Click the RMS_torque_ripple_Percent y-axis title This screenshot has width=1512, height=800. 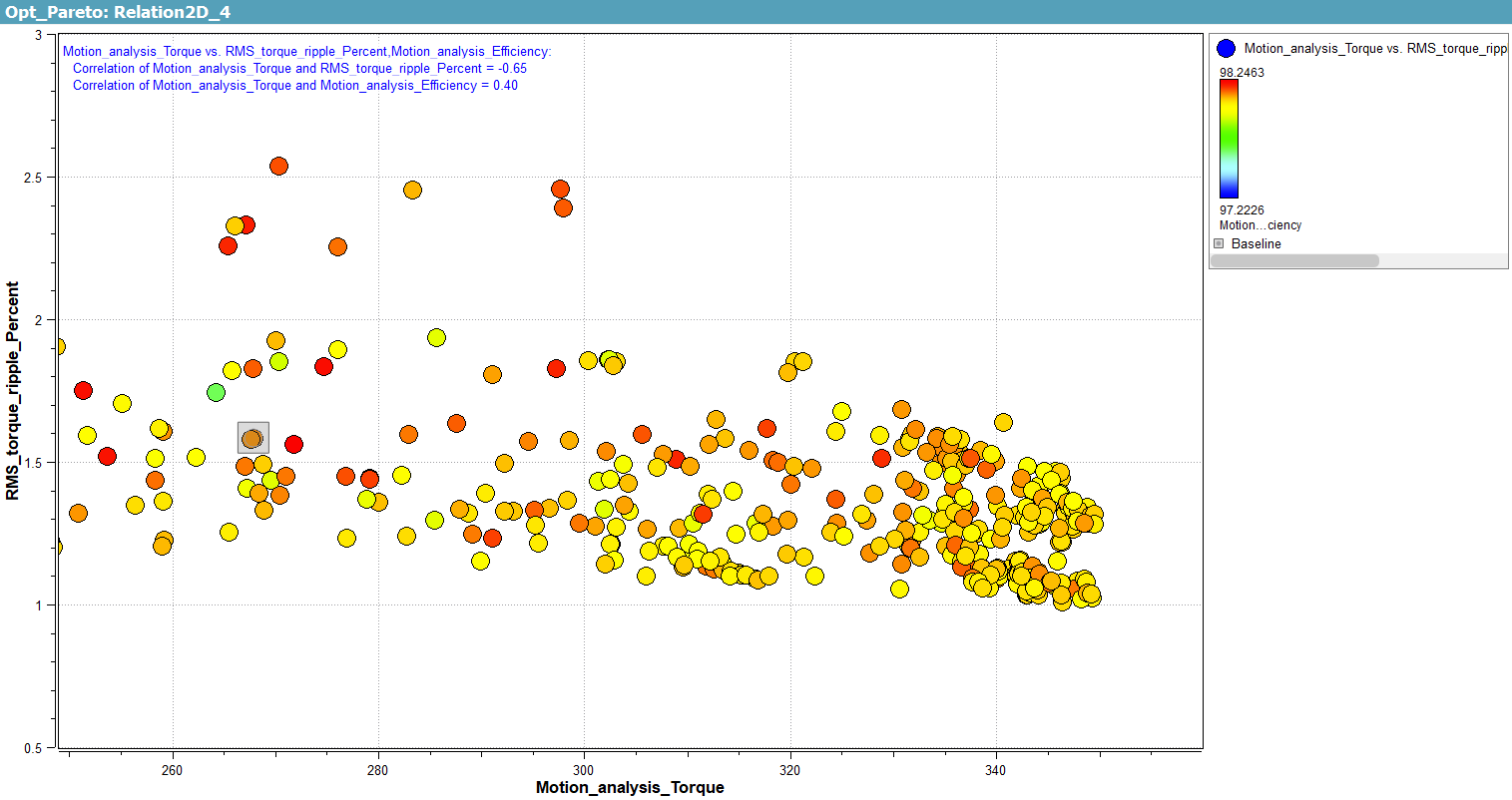[x=13, y=391]
